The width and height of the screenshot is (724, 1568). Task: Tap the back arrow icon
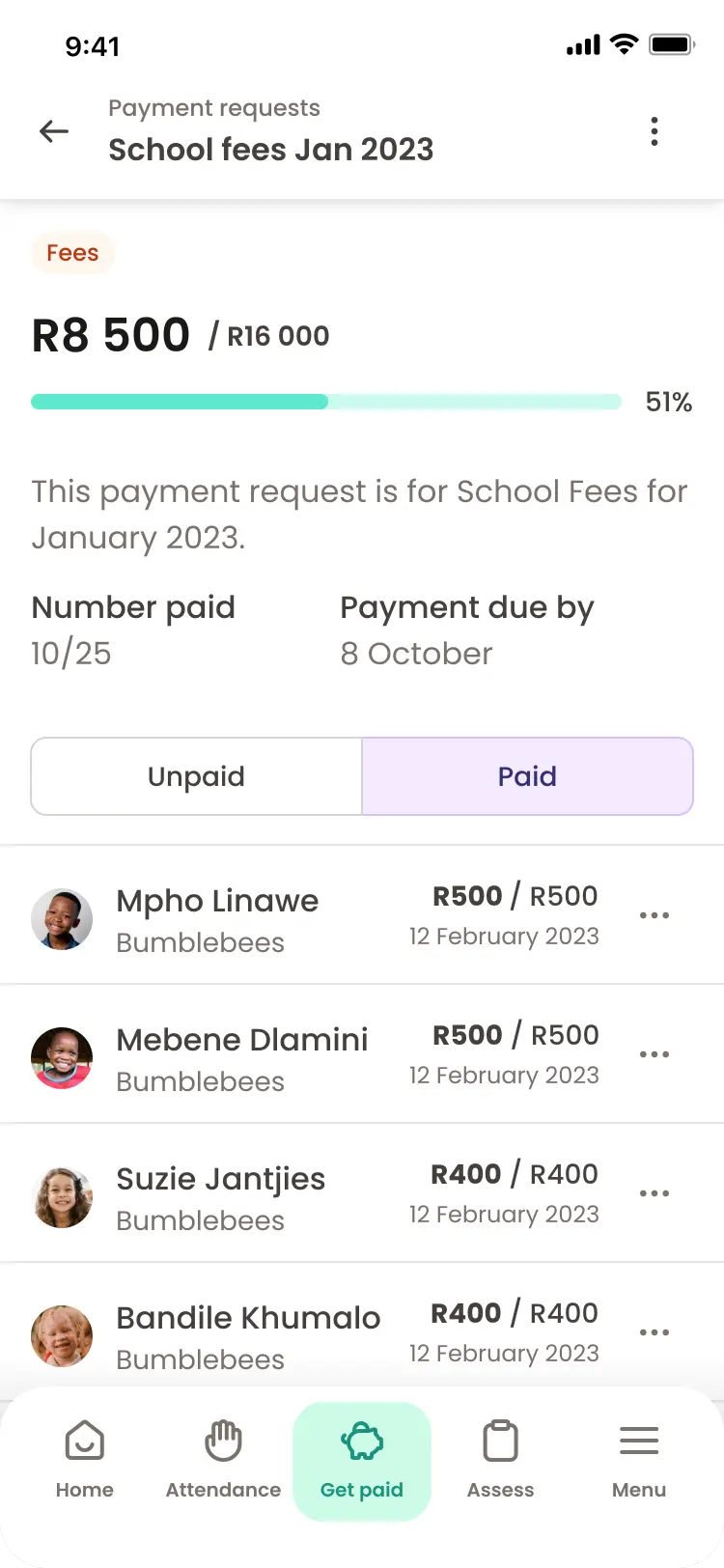pos(54,131)
